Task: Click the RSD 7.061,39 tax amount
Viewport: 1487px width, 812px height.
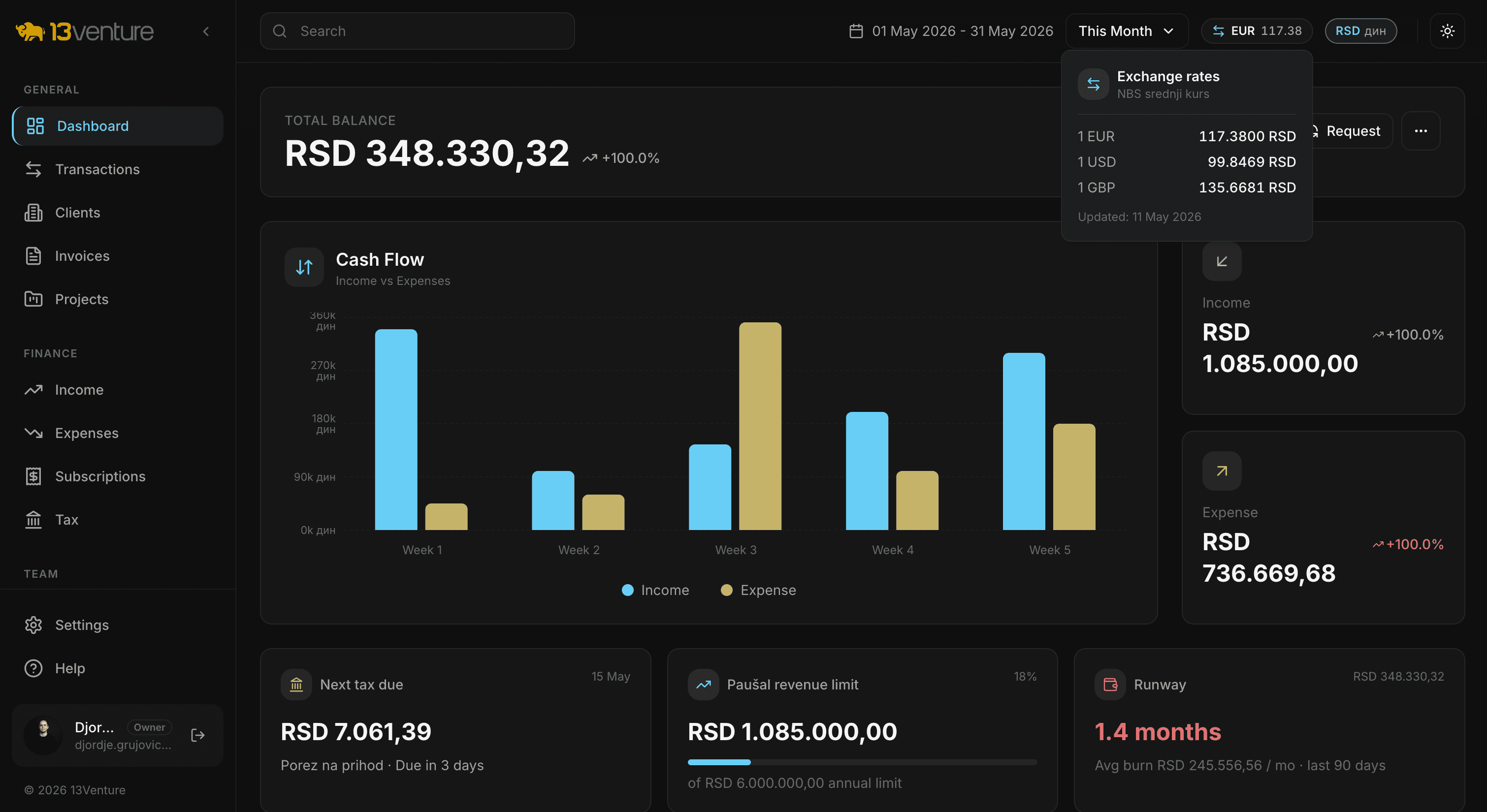Action: [356, 732]
